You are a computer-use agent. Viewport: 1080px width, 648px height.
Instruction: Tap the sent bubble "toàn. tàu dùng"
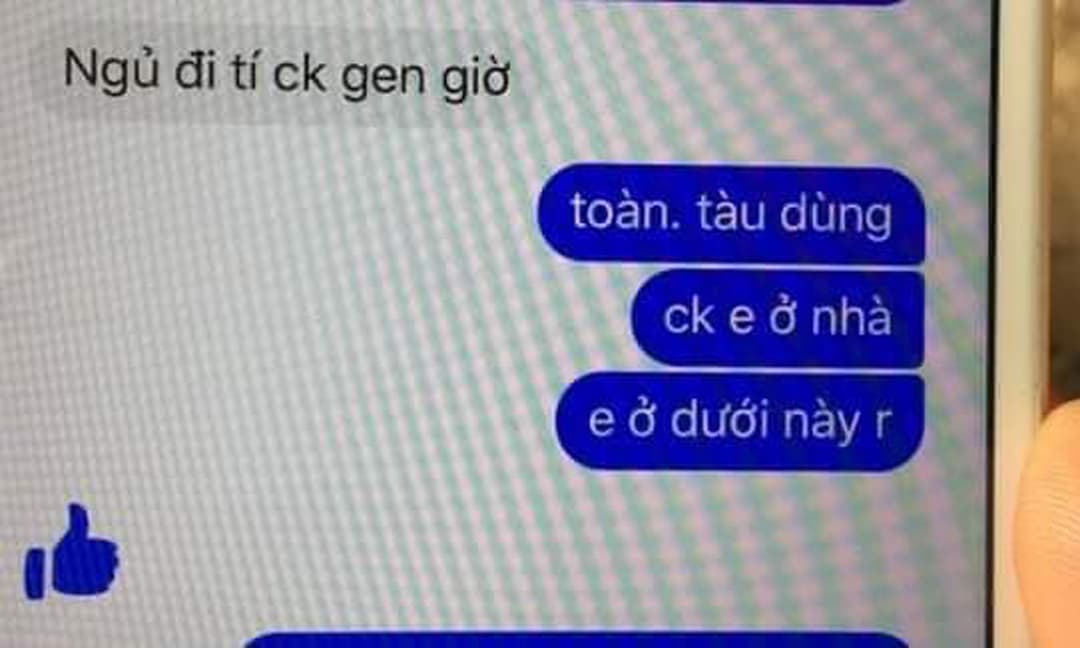(x=731, y=214)
